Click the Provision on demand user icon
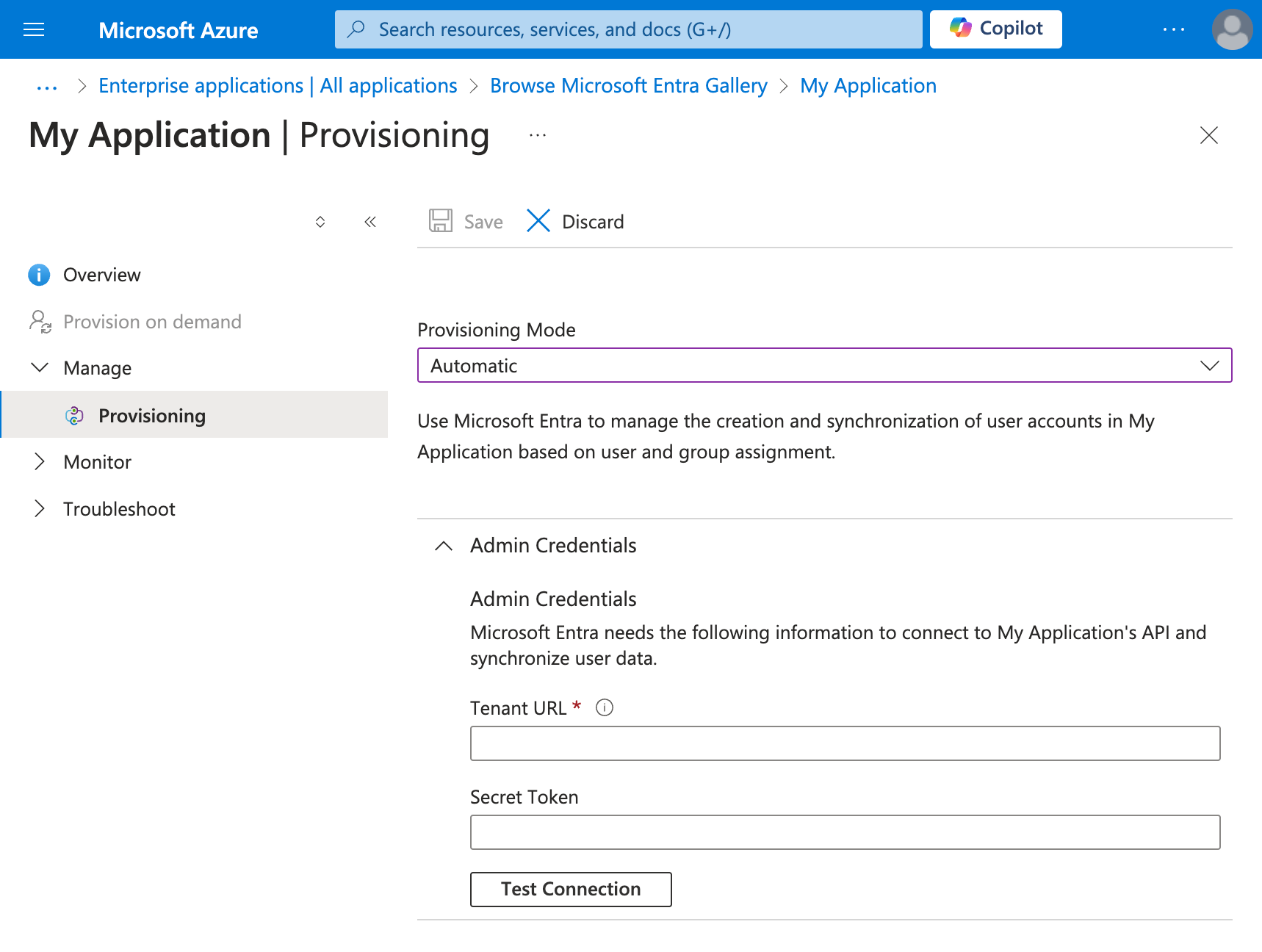The image size is (1262, 952). (x=40, y=322)
